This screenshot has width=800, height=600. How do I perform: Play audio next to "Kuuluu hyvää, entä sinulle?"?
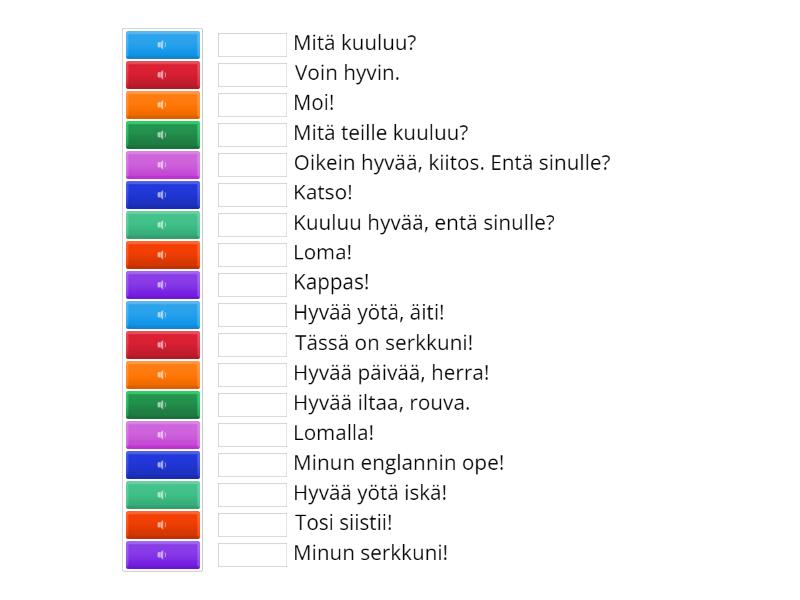click(x=162, y=225)
